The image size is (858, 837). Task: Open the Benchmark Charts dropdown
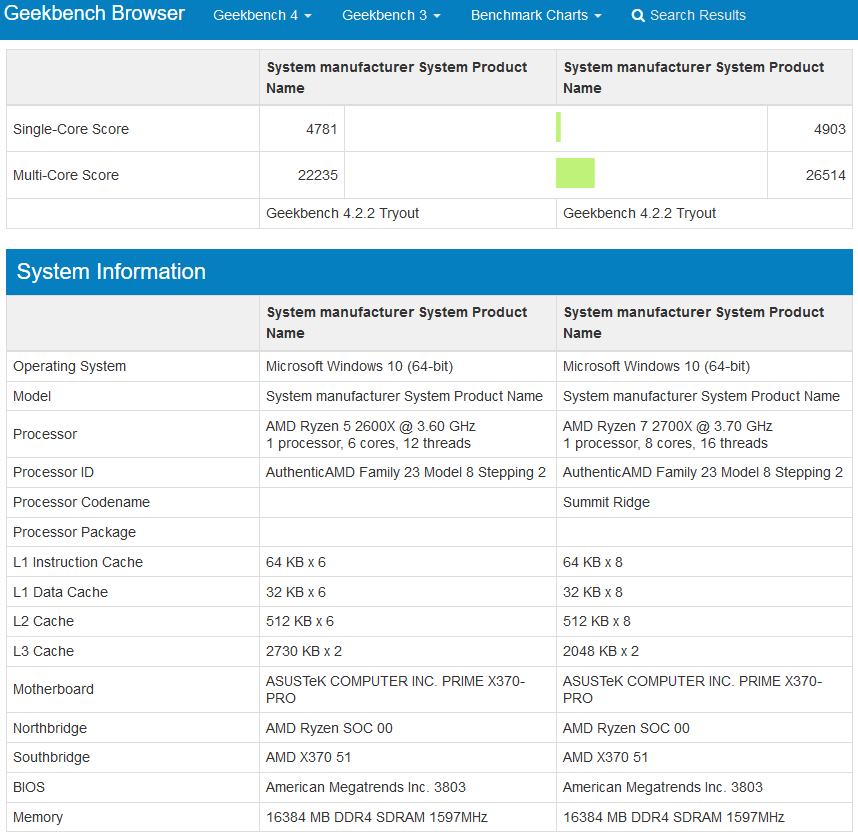(536, 15)
